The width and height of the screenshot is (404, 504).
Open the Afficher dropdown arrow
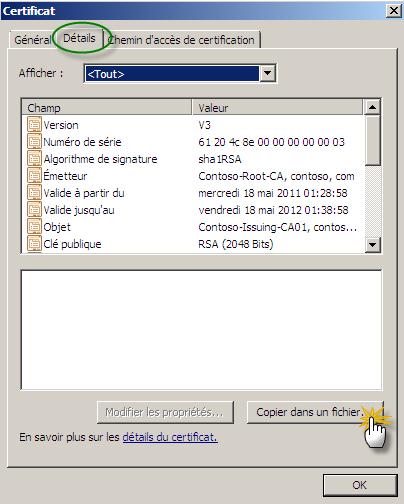click(267, 73)
